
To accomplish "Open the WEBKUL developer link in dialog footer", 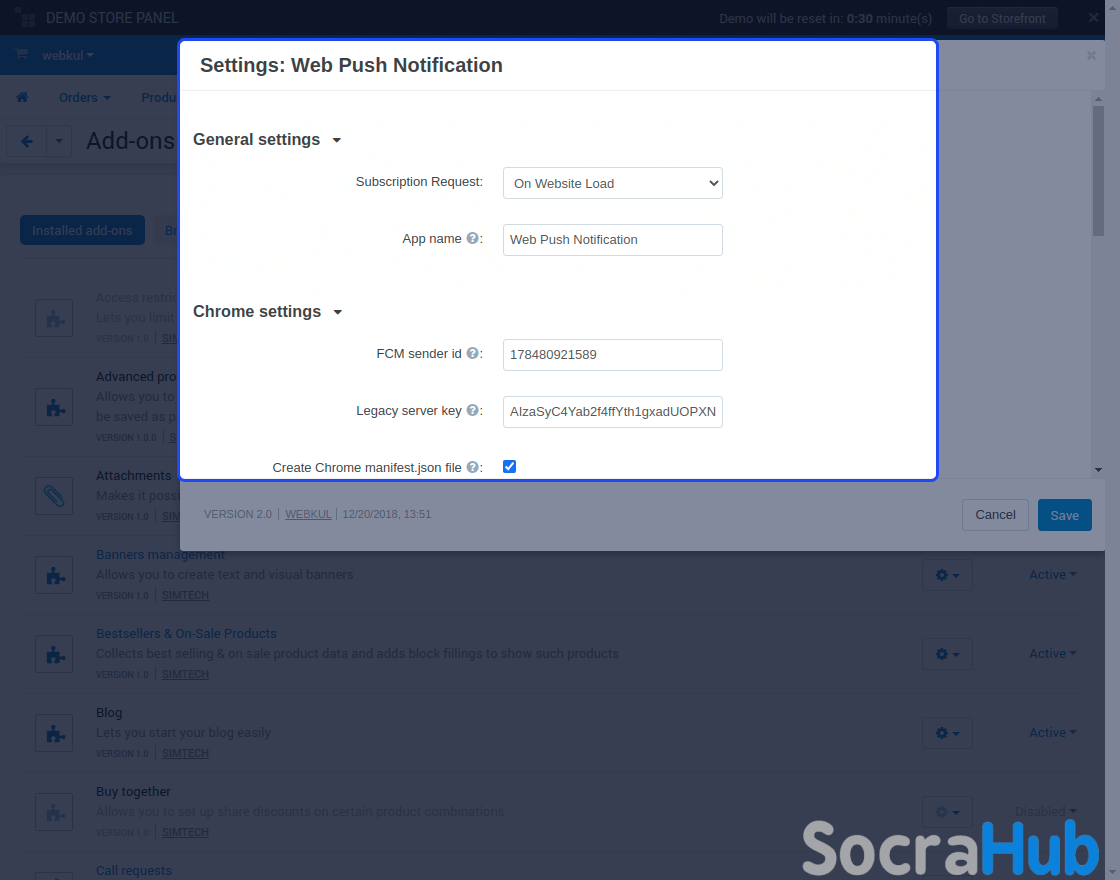I will click(308, 514).
